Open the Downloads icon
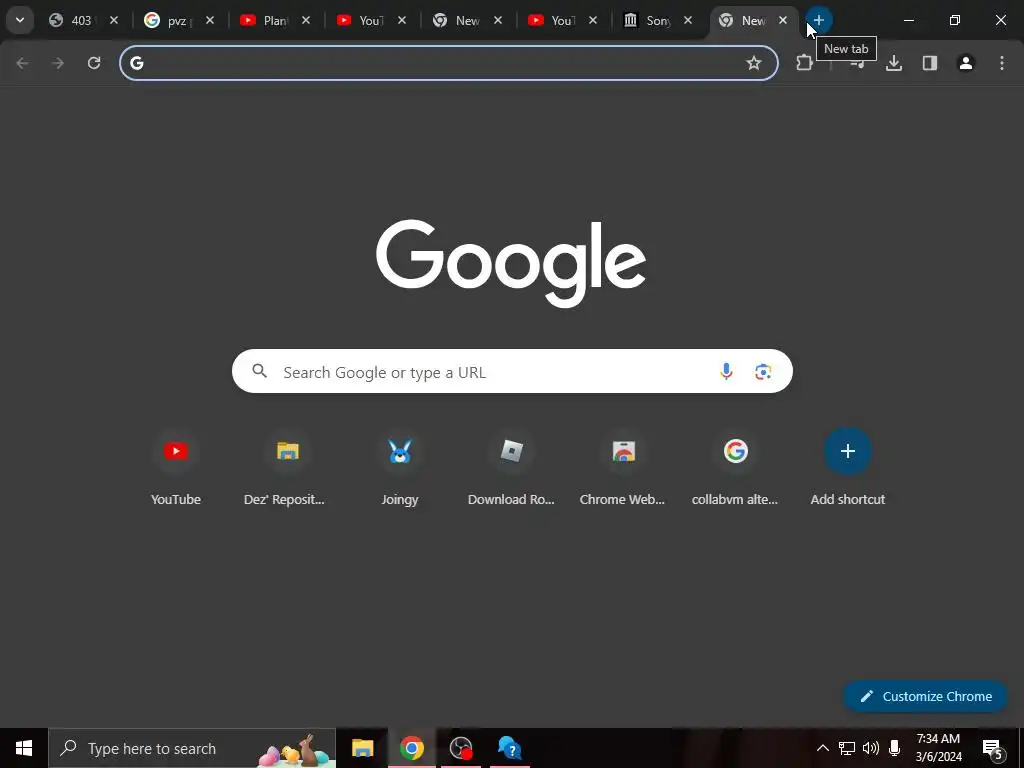Viewport: 1024px width, 768px height. point(894,63)
